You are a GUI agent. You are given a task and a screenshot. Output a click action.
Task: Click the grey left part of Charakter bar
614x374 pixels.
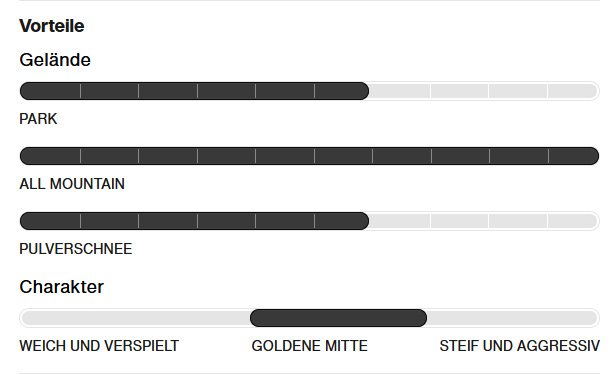(x=135, y=318)
